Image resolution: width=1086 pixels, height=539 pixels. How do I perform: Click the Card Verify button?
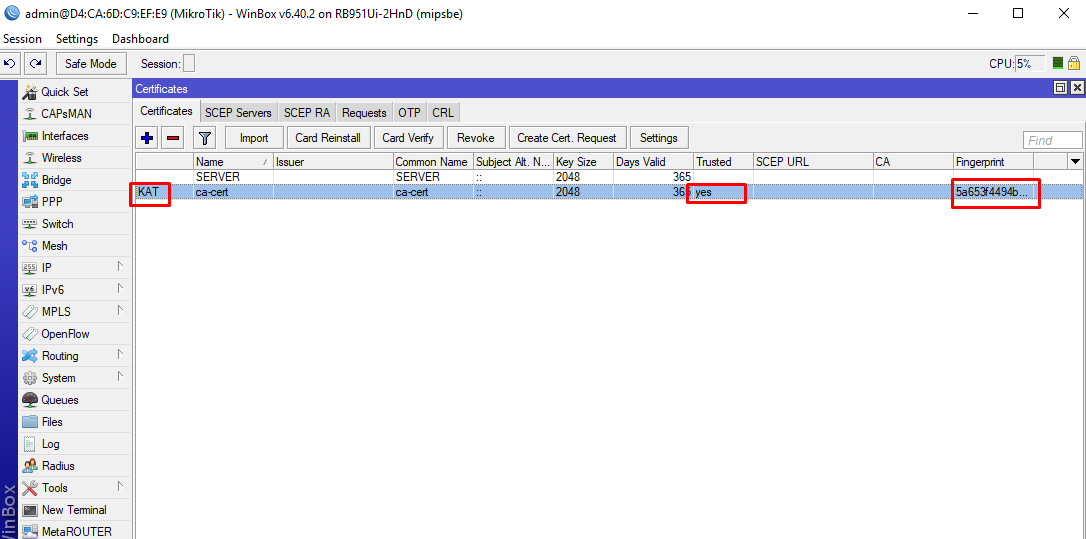408,138
